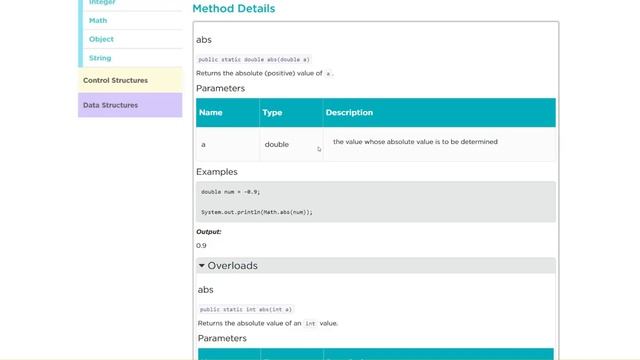Click the output value 0.9
Image resolution: width=640 pixels, height=360 pixels.
[x=201, y=246]
